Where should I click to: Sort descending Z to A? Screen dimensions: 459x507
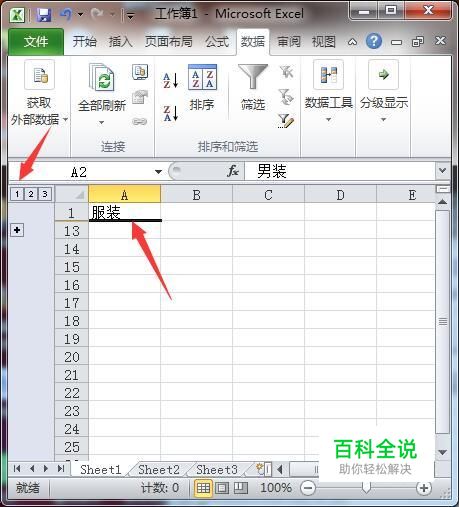tap(171, 113)
